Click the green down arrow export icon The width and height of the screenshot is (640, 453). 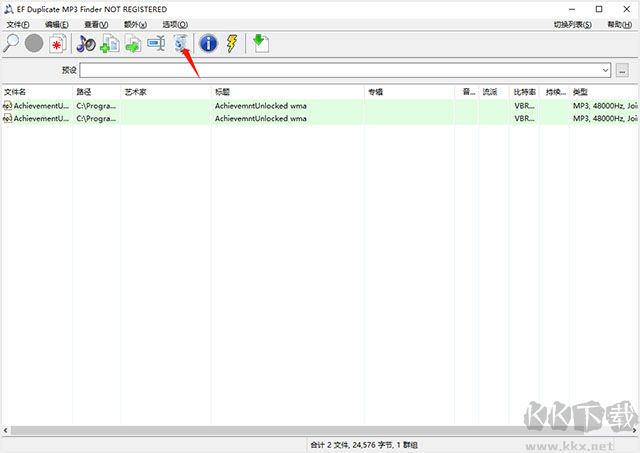(x=260, y=43)
